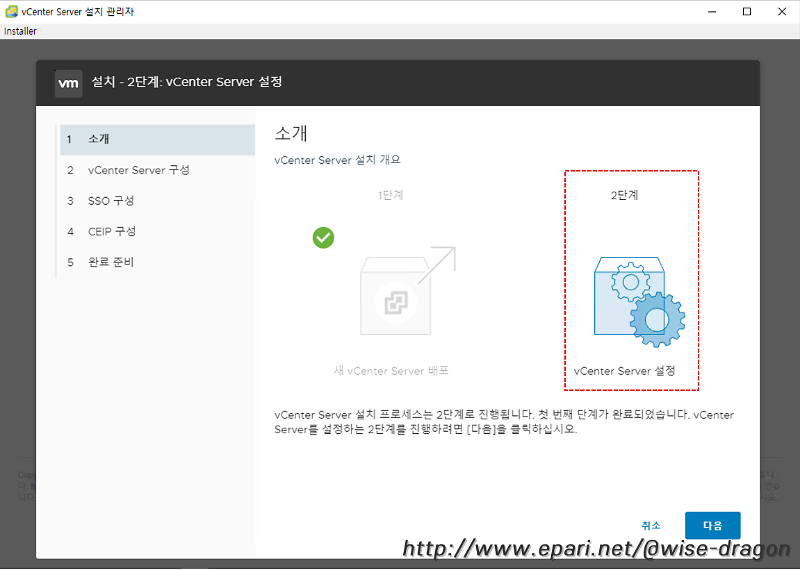Click the vCenter Server 설치 개요 subtitle
The width and height of the screenshot is (800, 570).
click(x=337, y=160)
